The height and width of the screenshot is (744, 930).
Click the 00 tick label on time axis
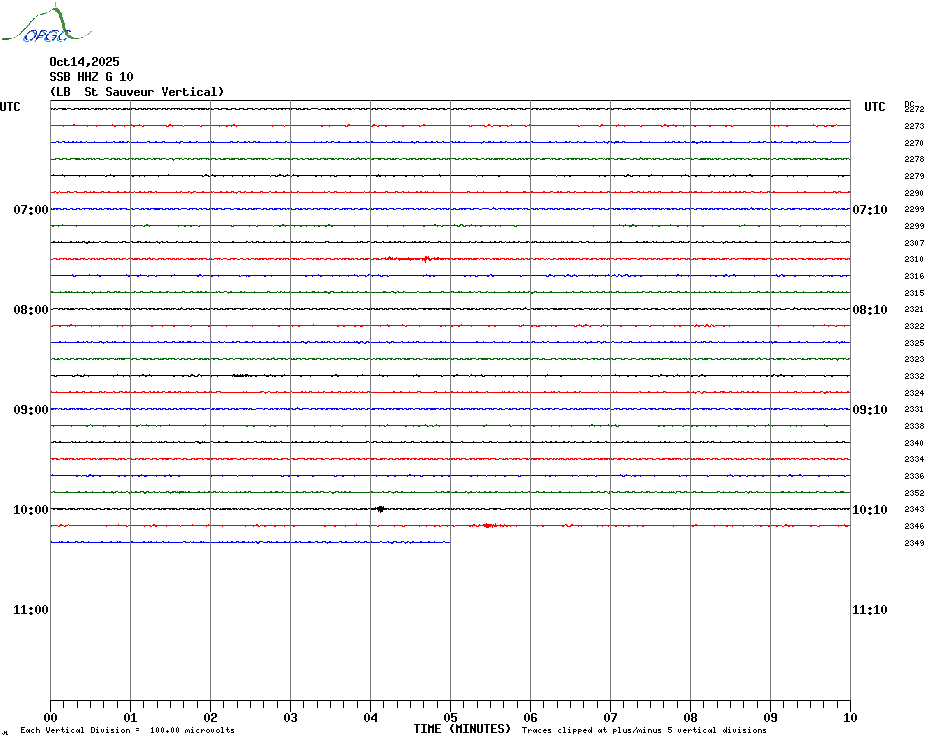[x=50, y=717]
